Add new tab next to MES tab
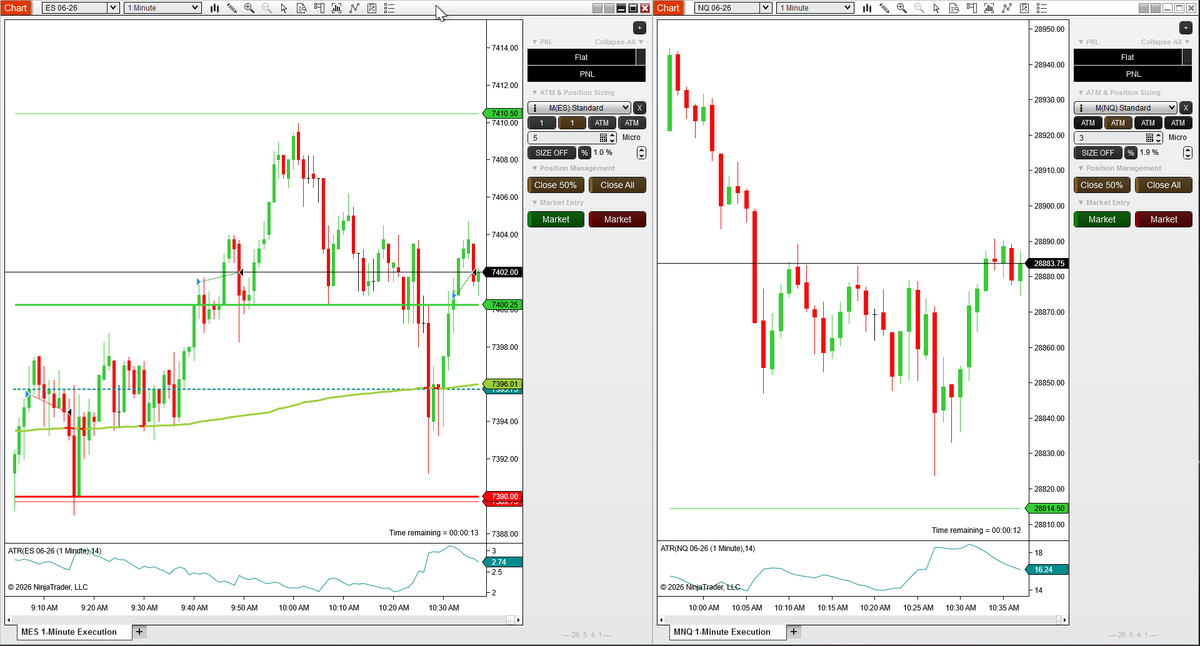This screenshot has width=1200, height=646. 140,632
